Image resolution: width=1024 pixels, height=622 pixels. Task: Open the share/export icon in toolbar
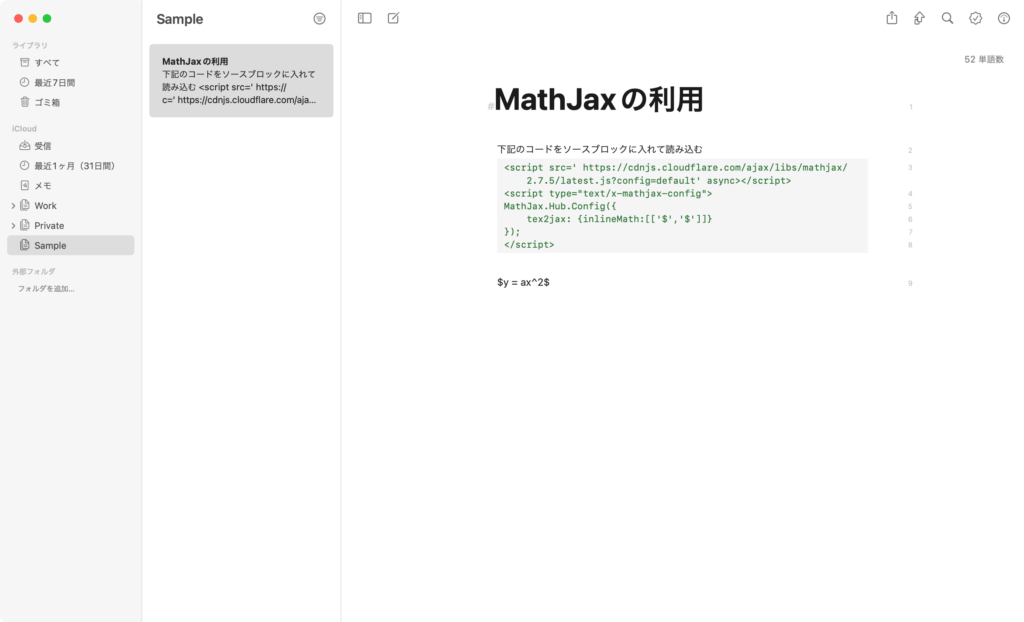(x=891, y=18)
